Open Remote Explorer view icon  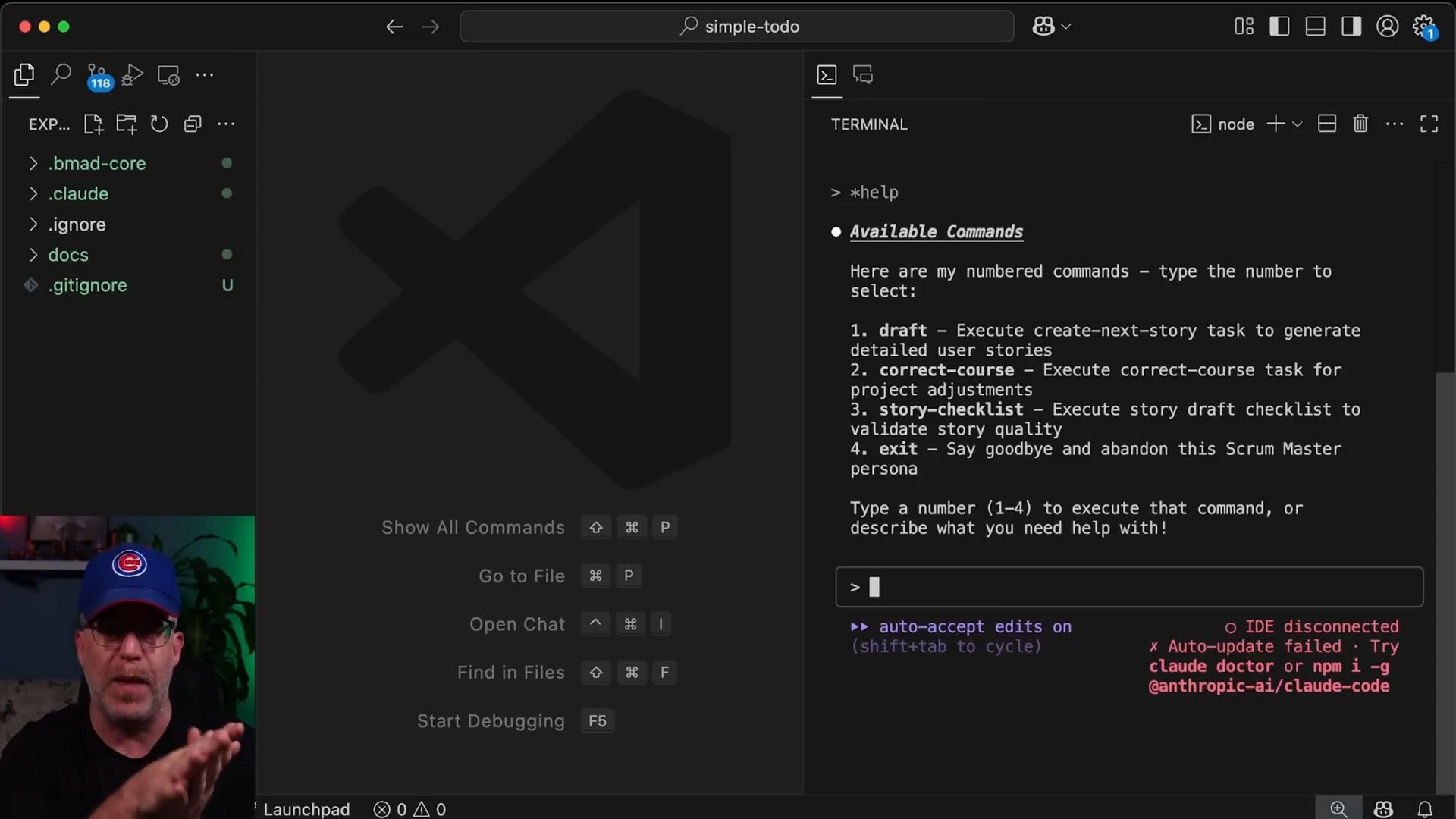point(168,75)
